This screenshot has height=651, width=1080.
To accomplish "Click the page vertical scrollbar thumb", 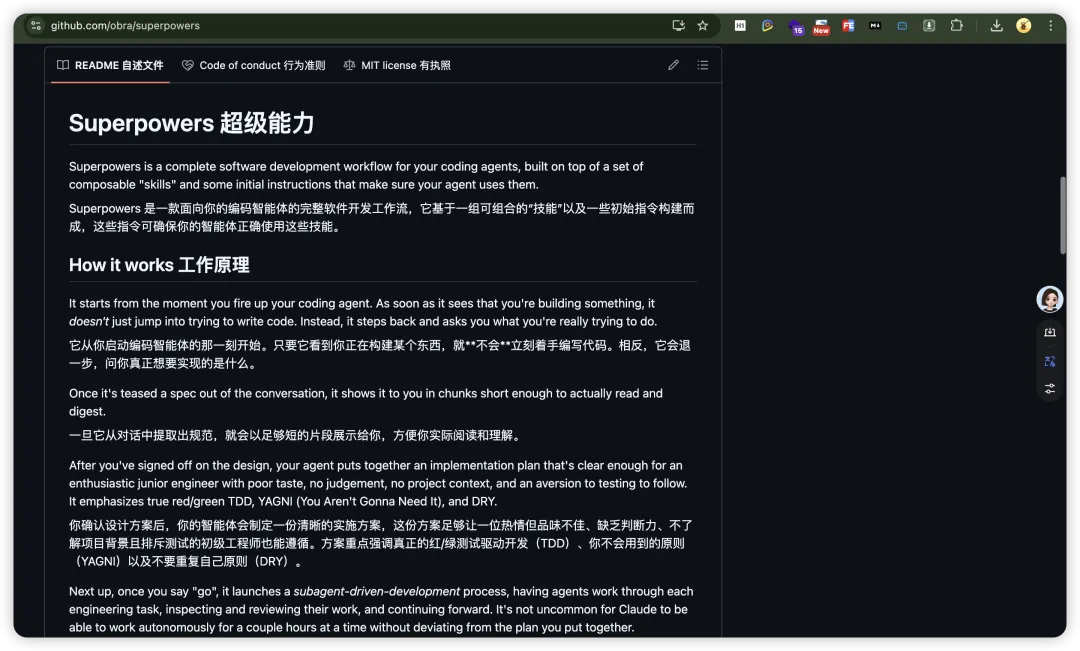I will pyautogui.click(x=1063, y=215).
